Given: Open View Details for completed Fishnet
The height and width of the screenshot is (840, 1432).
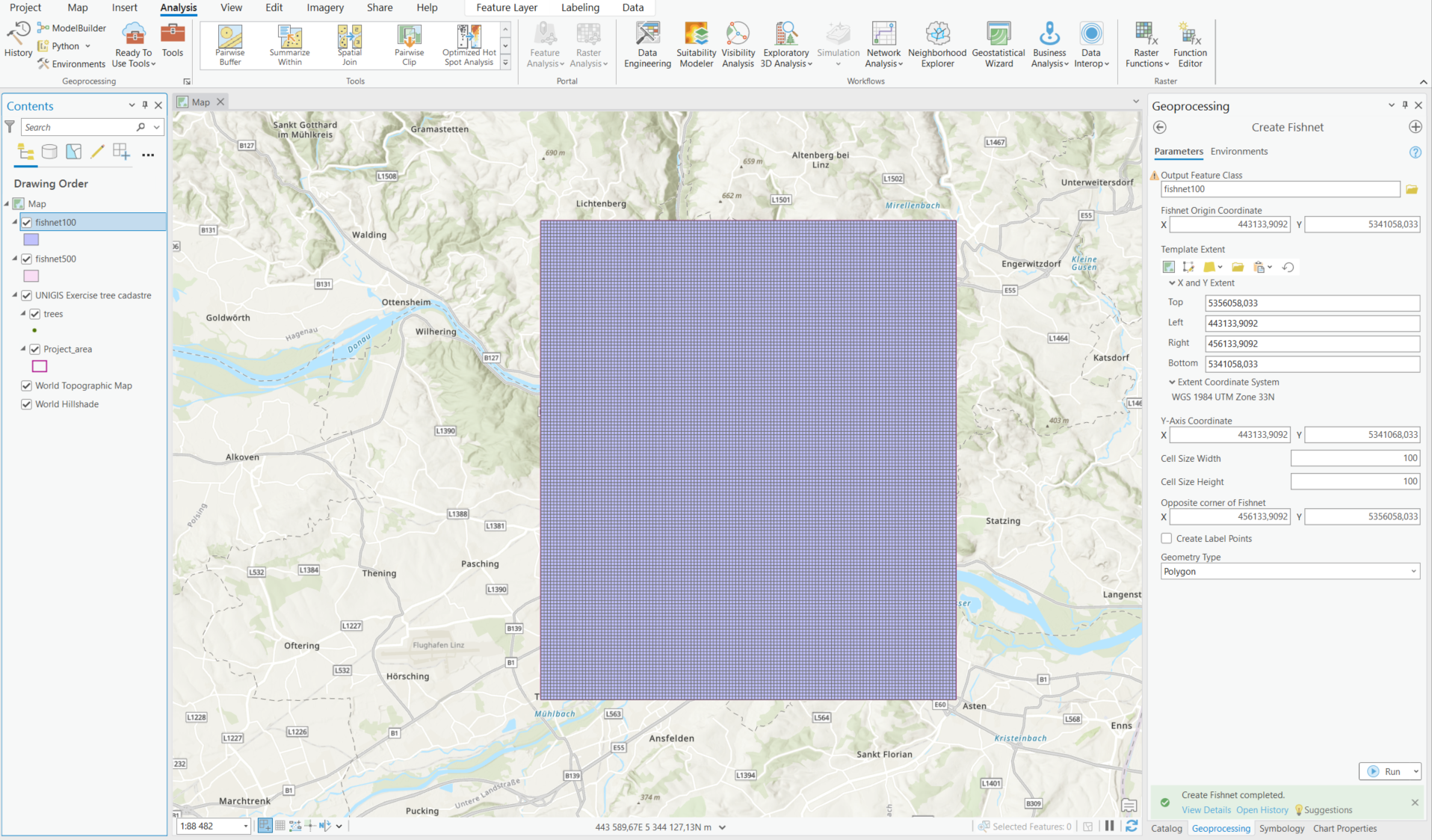Looking at the screenshot, I should coord(1206,809).
